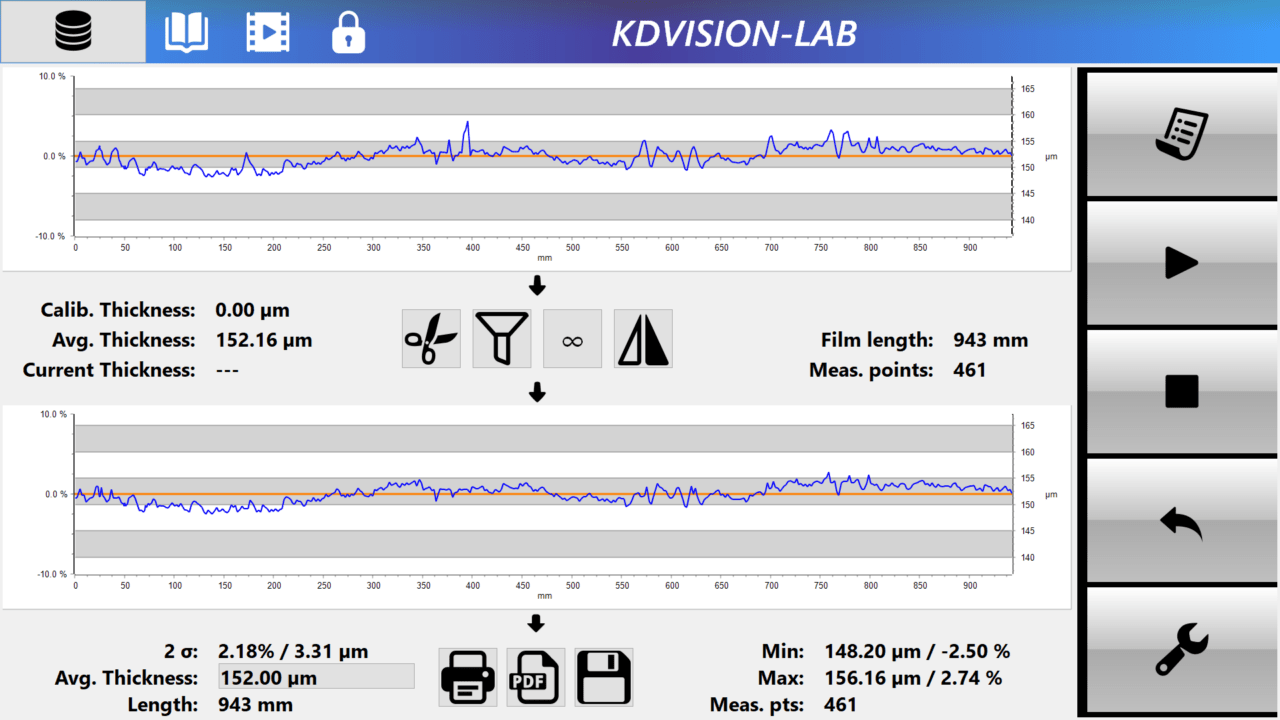Viewport: 1280px width, 720px height.
Task: Mirror the profile with the flip icon
Action: point(642,338)
